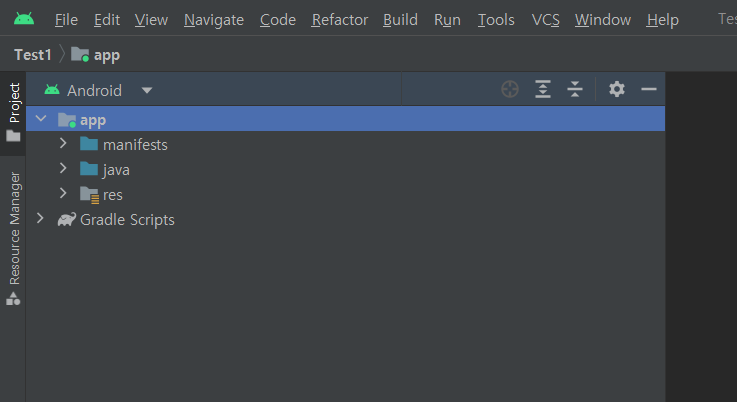
Task: Click the Select Opened File crosshair icon
Action: pyautogui.click(x=510, y=89)
